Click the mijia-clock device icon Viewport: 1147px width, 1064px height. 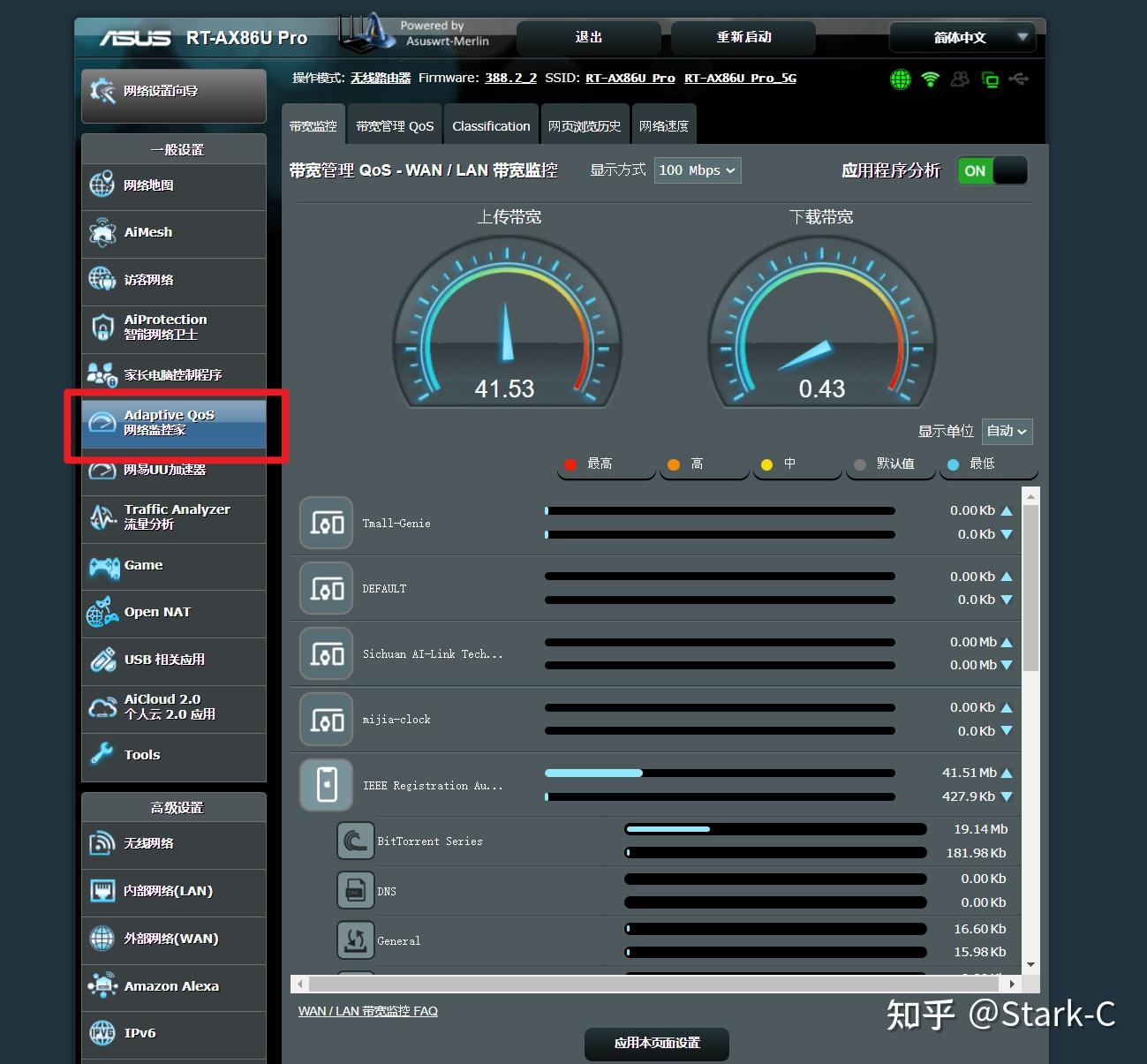tap(327, 720)
